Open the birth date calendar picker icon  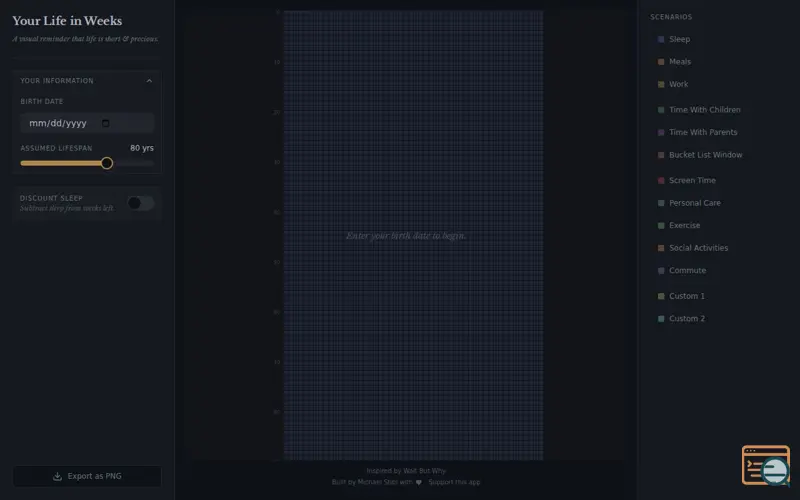[106, 123]
